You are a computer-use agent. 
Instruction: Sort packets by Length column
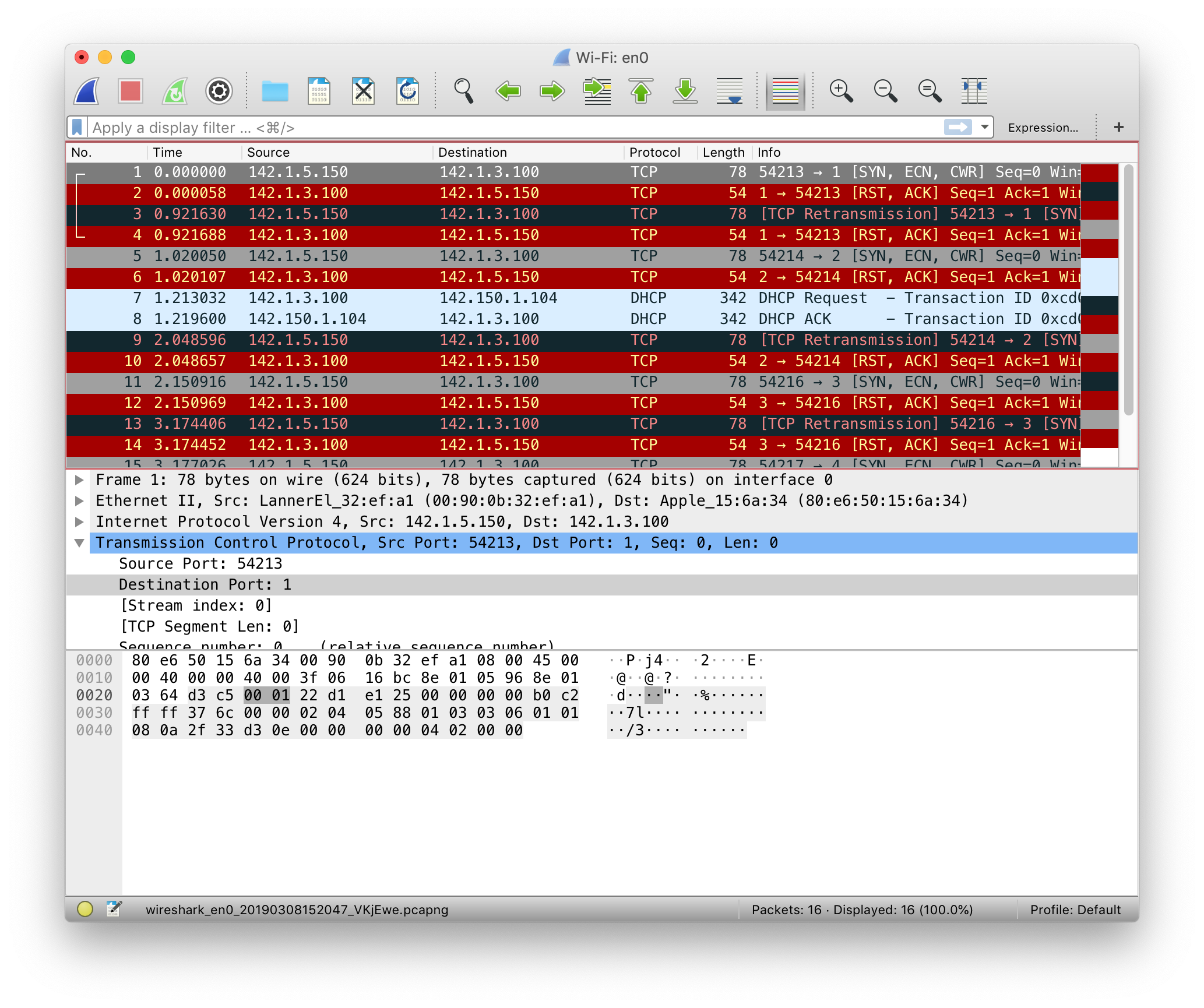tap(724, 153)
